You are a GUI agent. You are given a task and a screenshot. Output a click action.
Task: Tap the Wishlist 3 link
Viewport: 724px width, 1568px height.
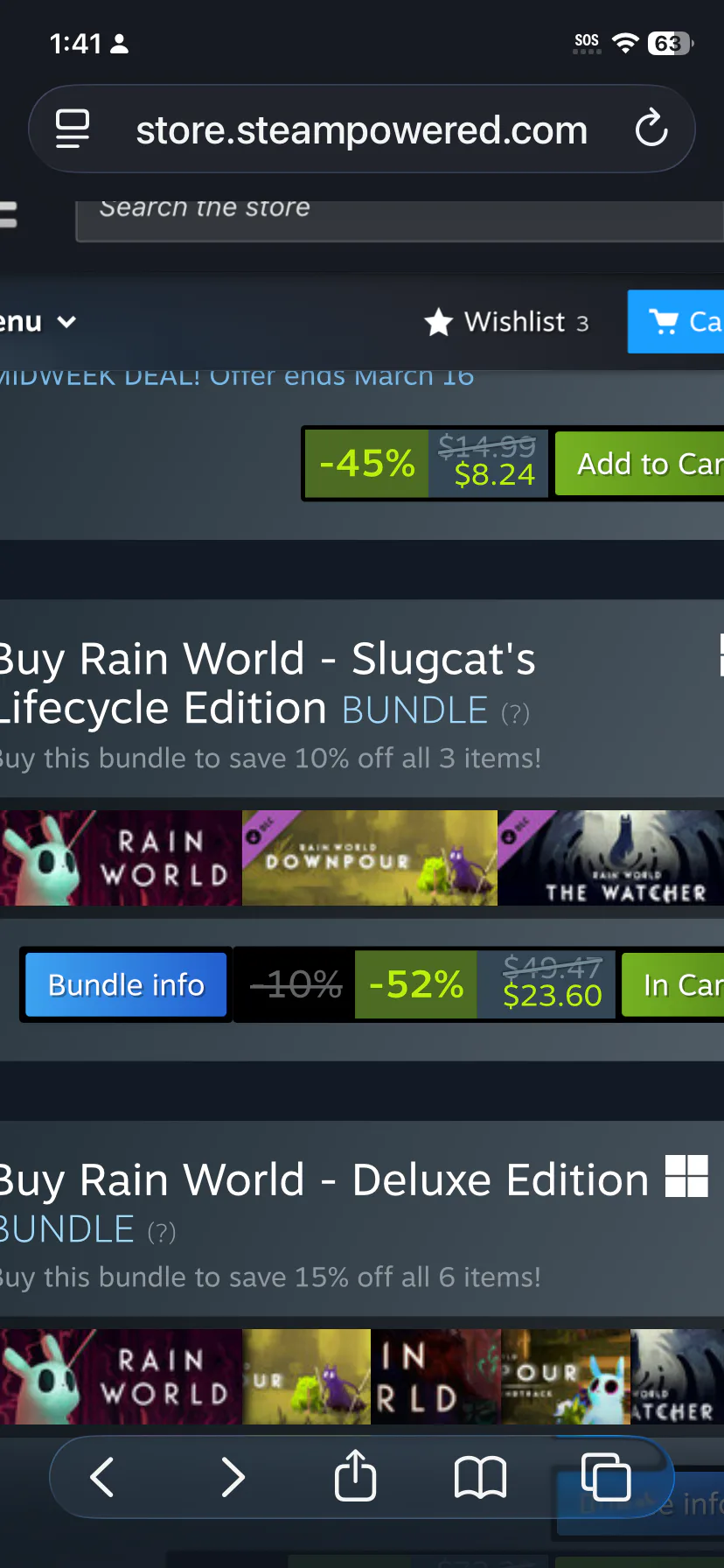(506, 322)
